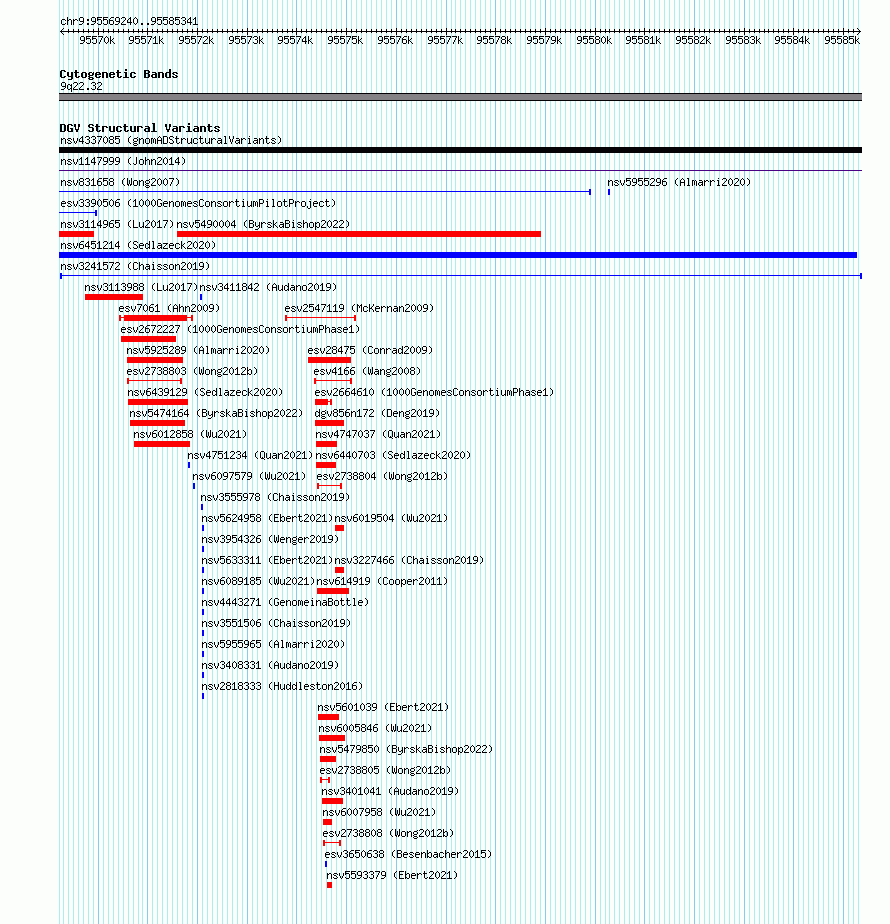Click nsv5925289 (Almarri2020) label
The width and height of the screenshot is (890, 924).
click(x=198, y=351)
